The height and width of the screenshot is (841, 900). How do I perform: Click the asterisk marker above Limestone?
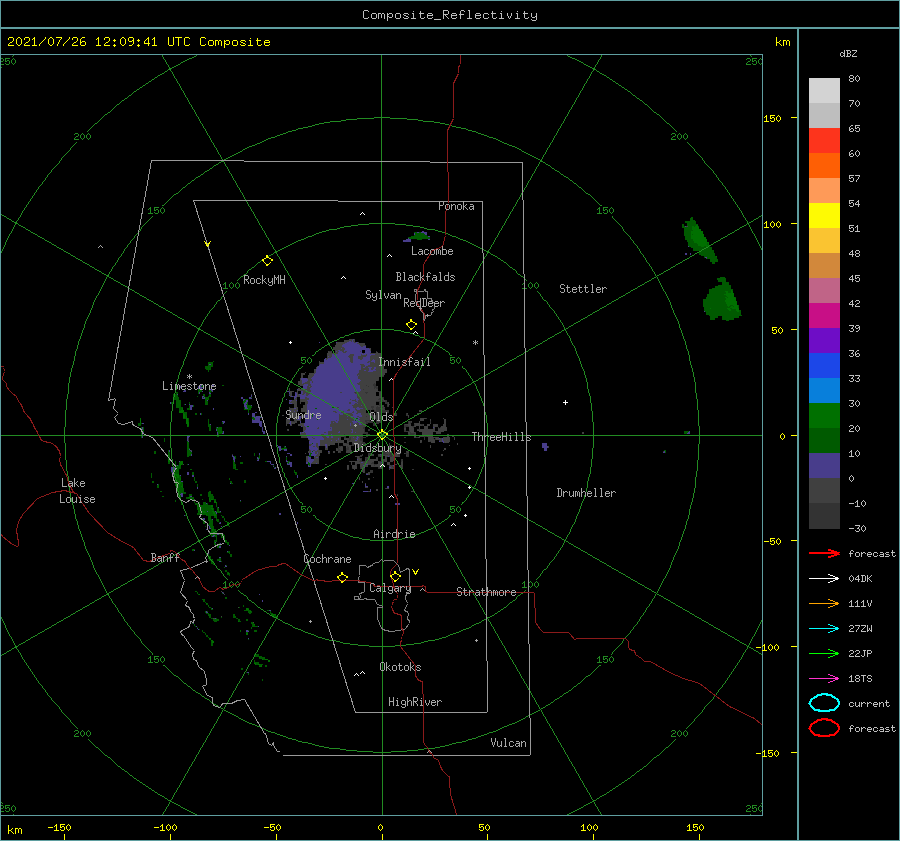click(x=189, y=377)
